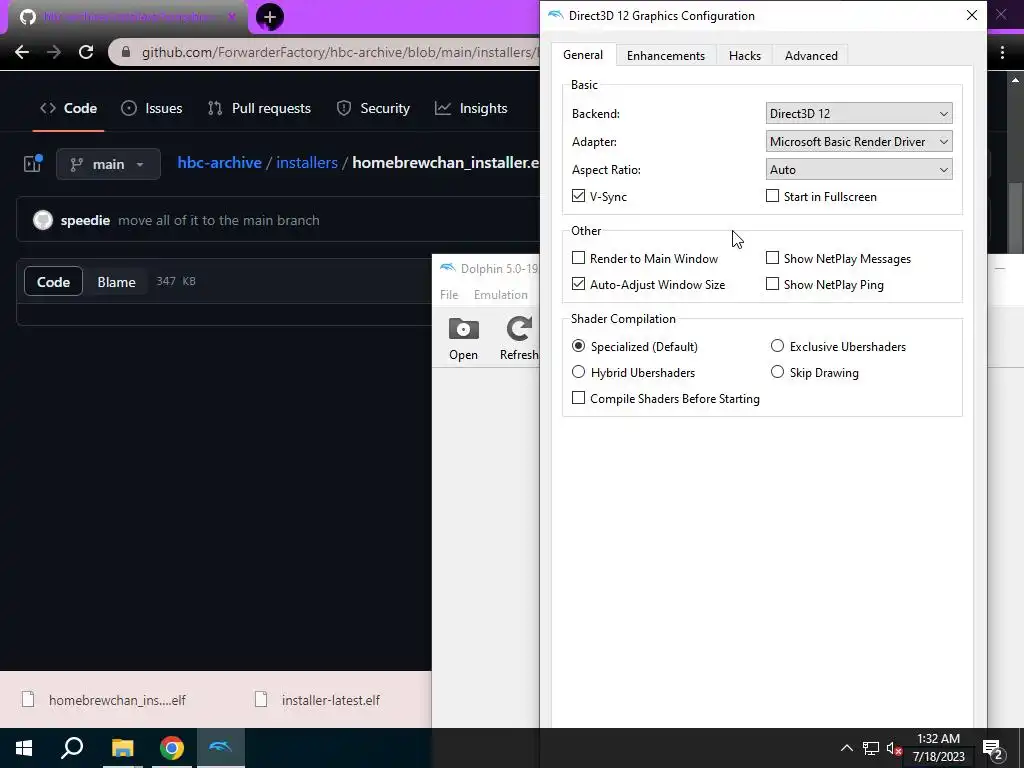
Task: Open the Pull requests tab
Action: (259, 108)
